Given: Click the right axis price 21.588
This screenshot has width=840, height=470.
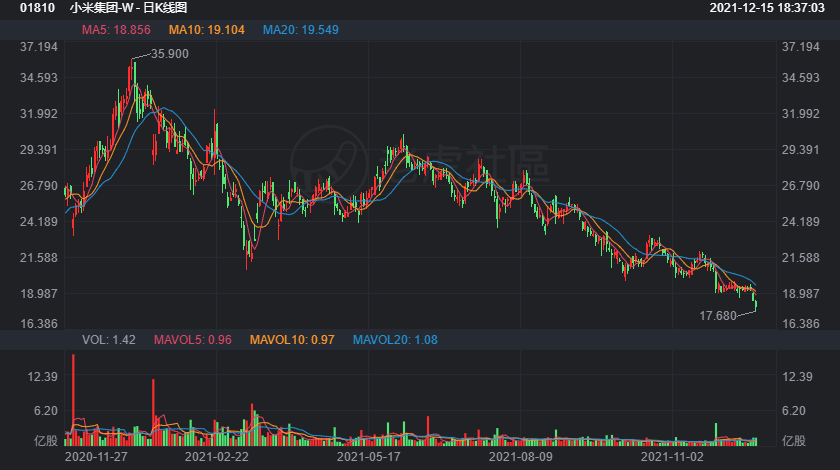Looking at the screenshot, I should pos(800,257).
